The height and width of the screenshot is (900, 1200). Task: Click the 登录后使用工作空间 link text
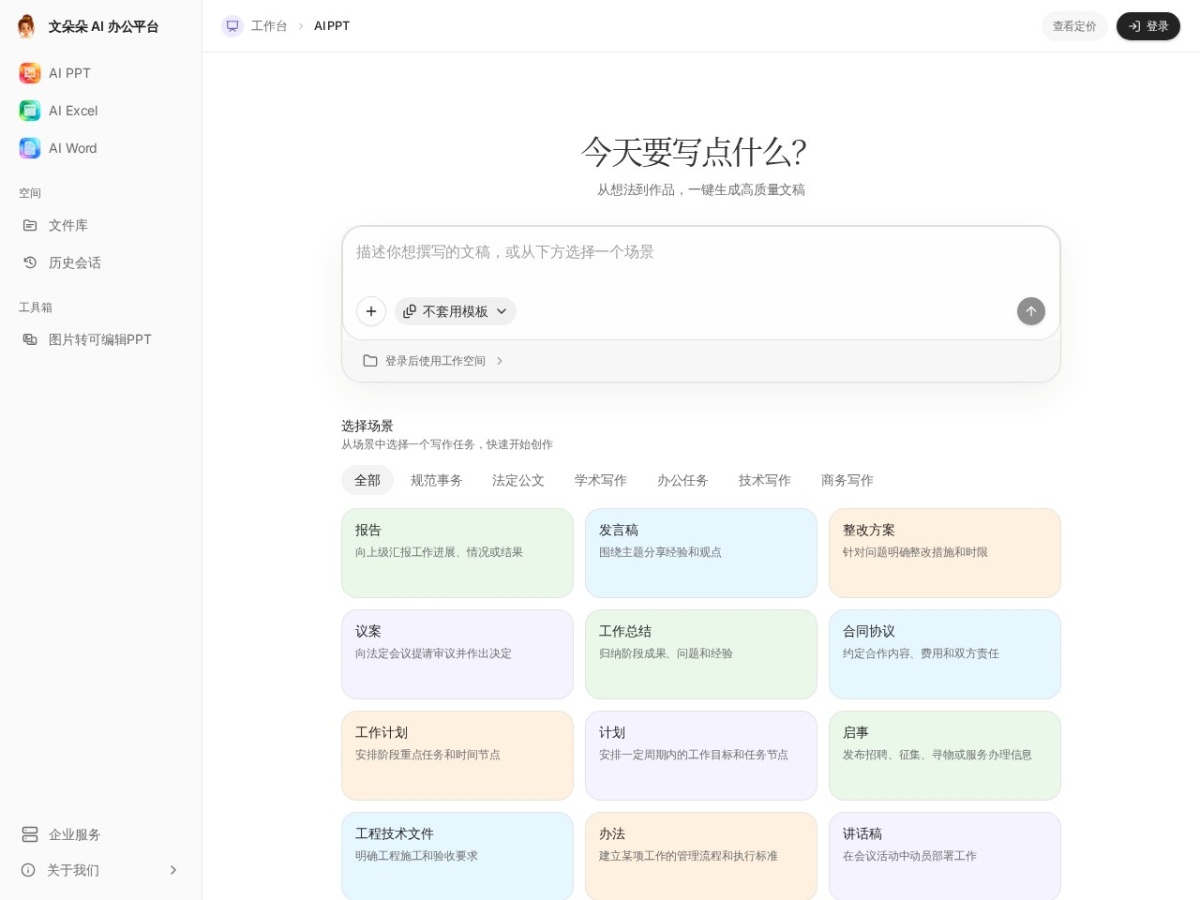(435, 361)
